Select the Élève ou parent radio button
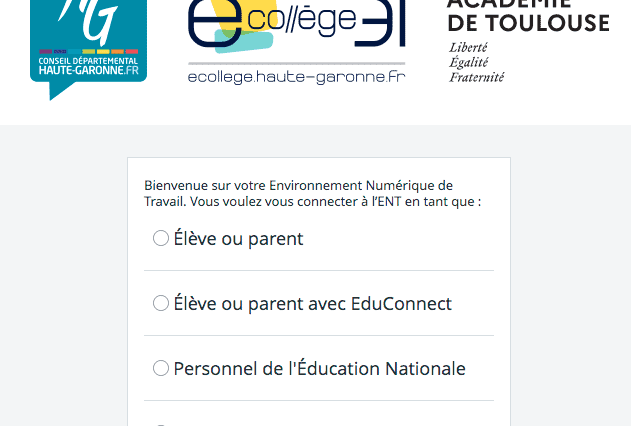Screen dimensions: 631x426 tap(161, 238)
